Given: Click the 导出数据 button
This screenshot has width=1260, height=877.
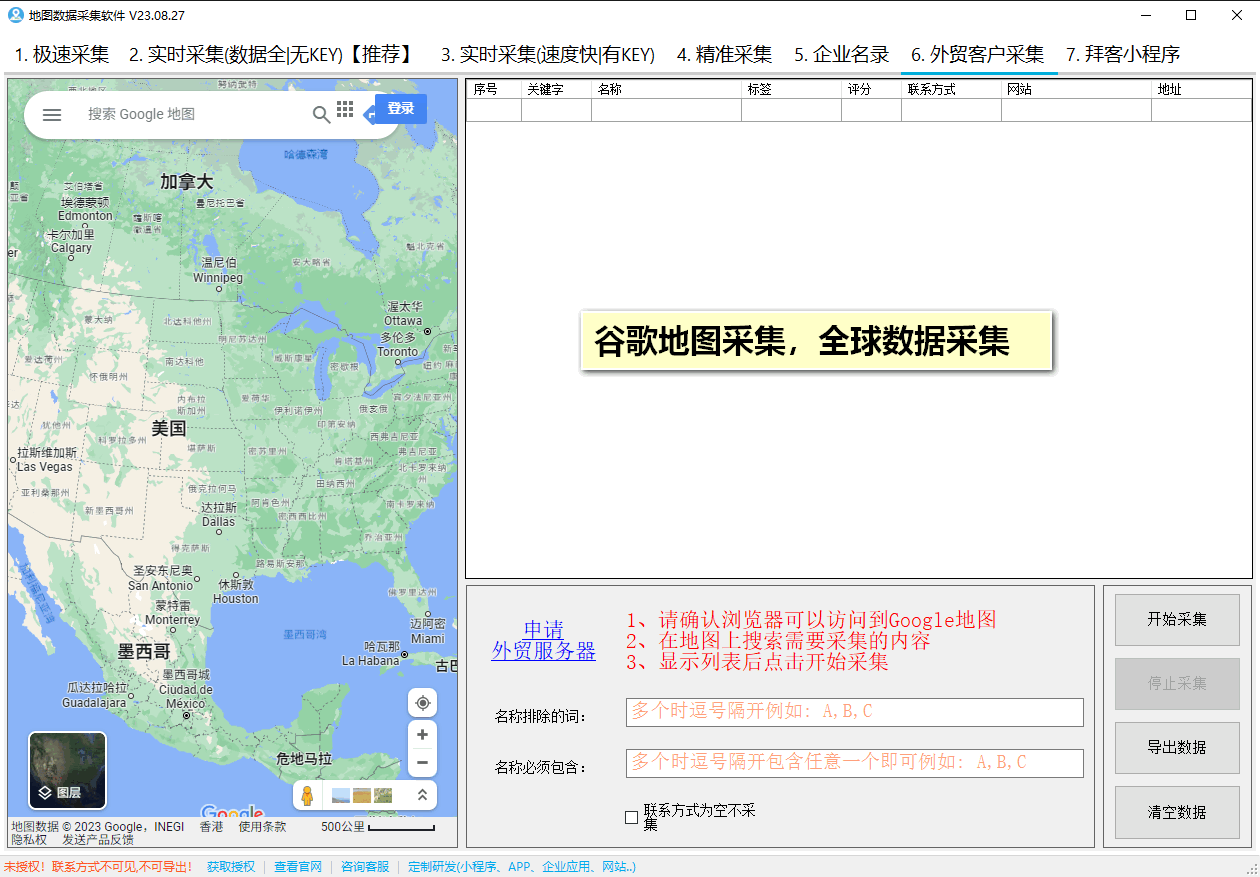Looking at the screenshot, I should click(x=1177, y=748).
